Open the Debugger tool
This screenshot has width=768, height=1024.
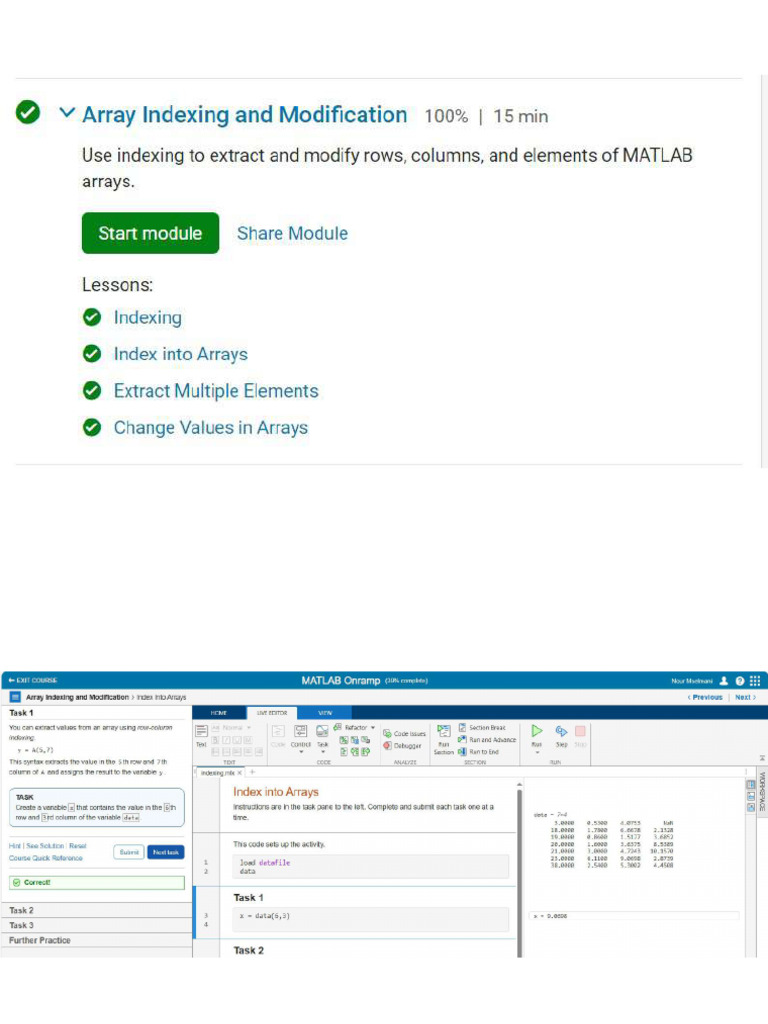click(x=404, y=745)
